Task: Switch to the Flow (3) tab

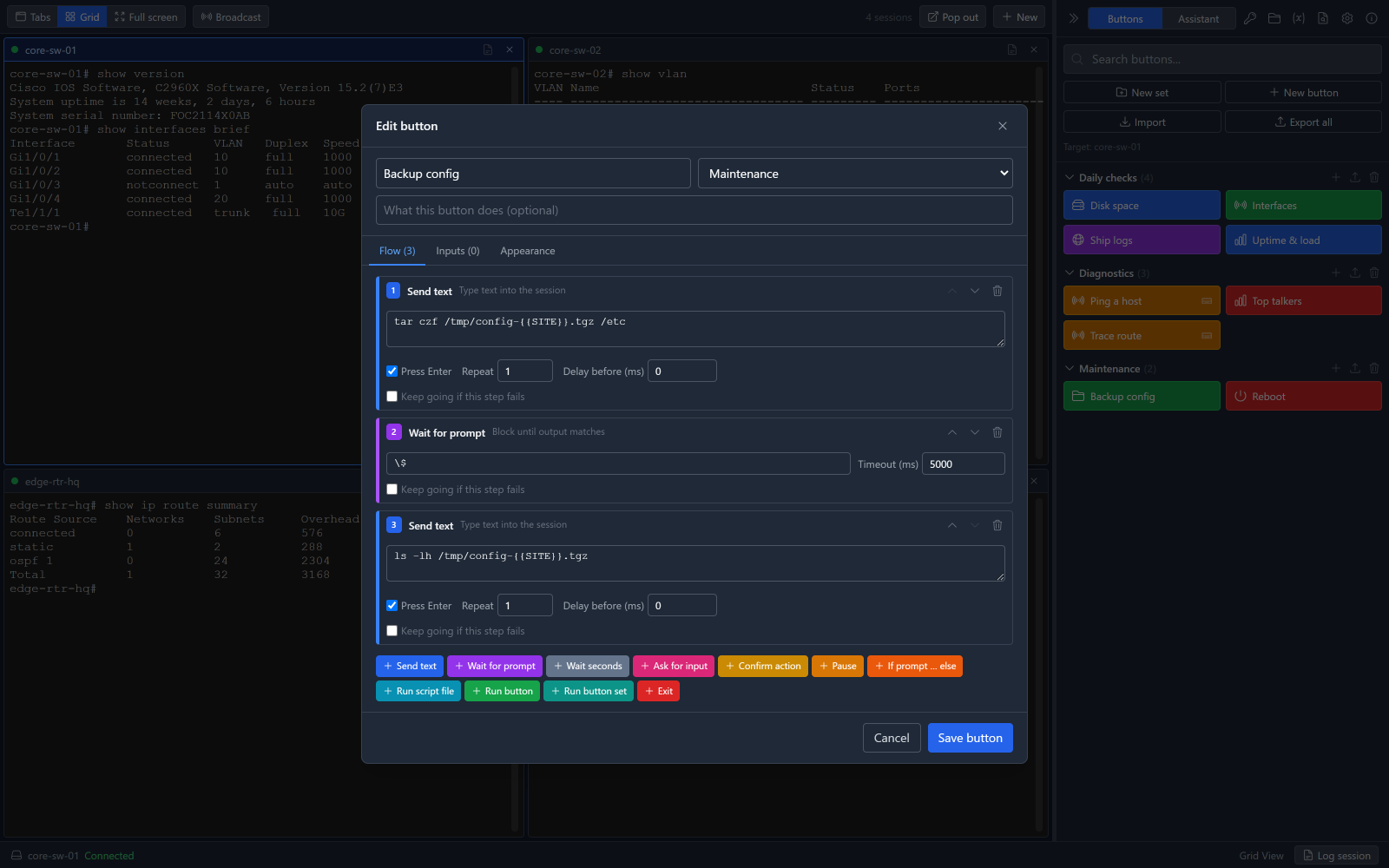Action: (398, 251)
